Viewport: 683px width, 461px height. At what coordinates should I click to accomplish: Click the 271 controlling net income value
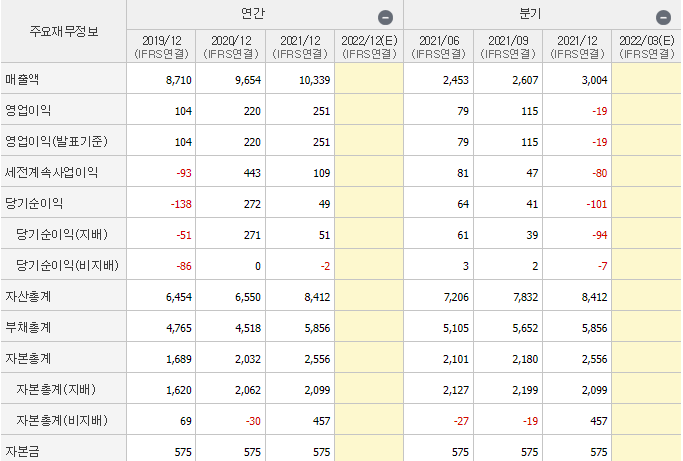[252, 235]
